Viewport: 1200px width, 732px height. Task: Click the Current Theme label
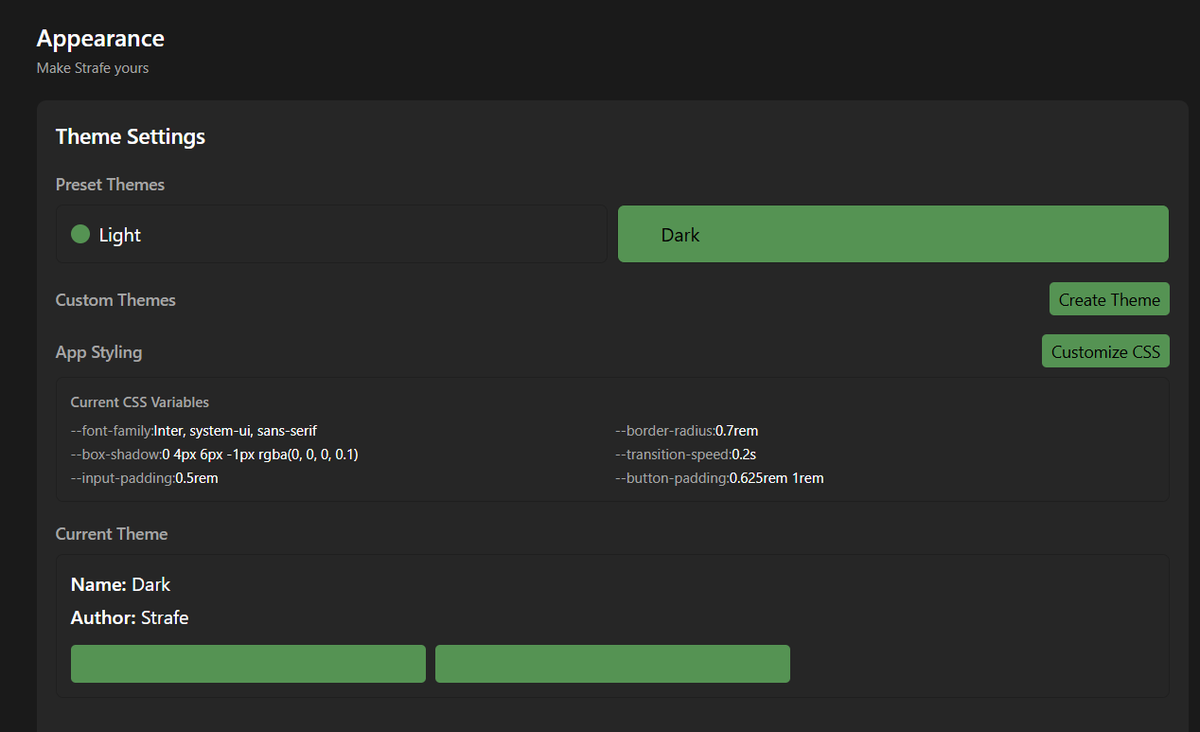pyautogui.click(x=111, y=534)
